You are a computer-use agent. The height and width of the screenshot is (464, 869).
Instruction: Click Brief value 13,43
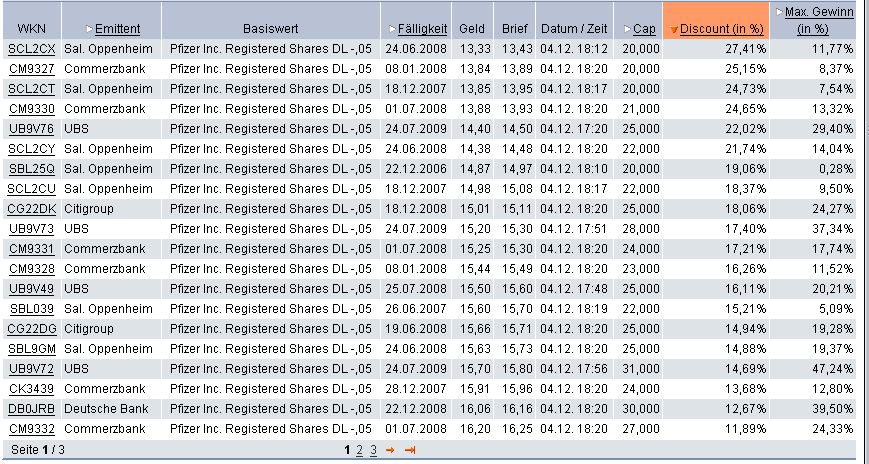tap(517, 49)
